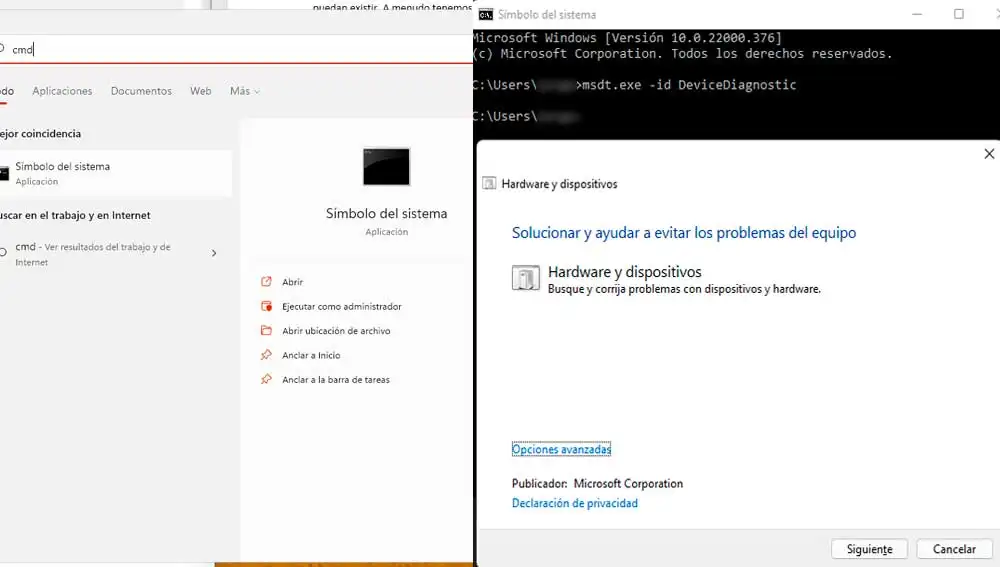Click the Siguiente button
Image resolution: width=1000 pixels, height=567 pixels.
point(869,549)
